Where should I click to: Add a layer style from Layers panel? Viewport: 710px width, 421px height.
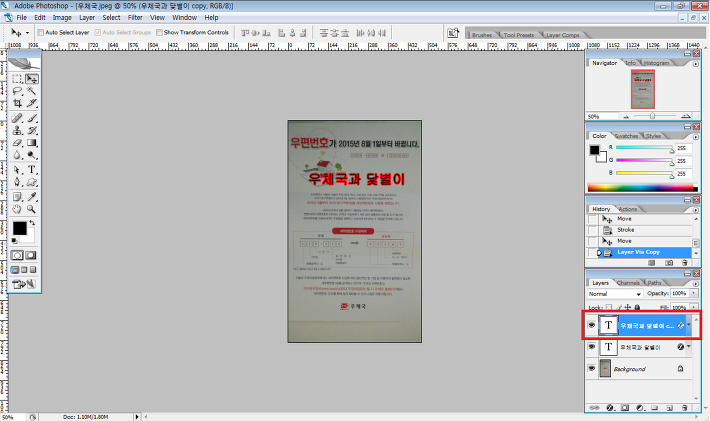coord(609,408)
